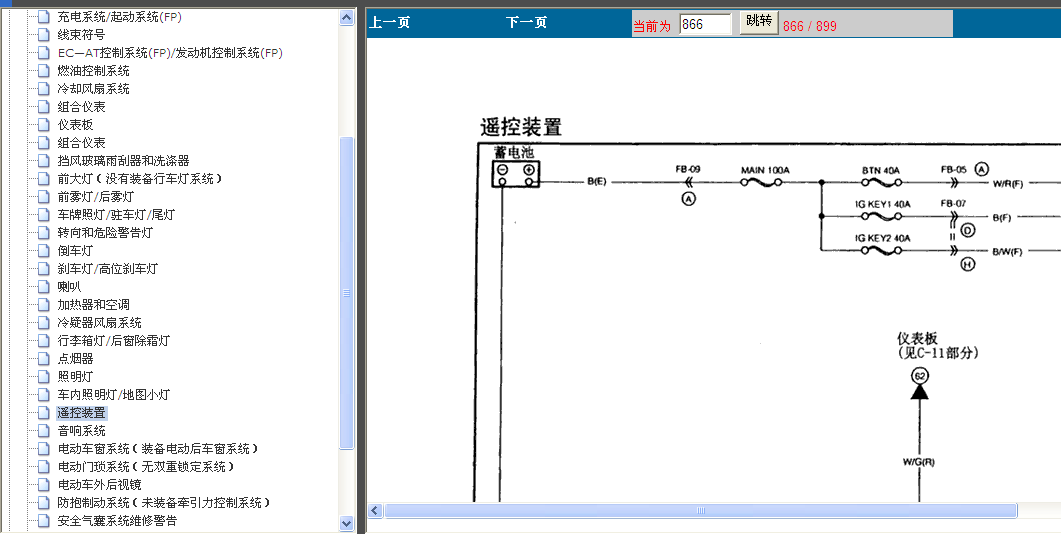1061x534 pixels.
Task: Go to next page via 下一页
Action: click(526, 22)
